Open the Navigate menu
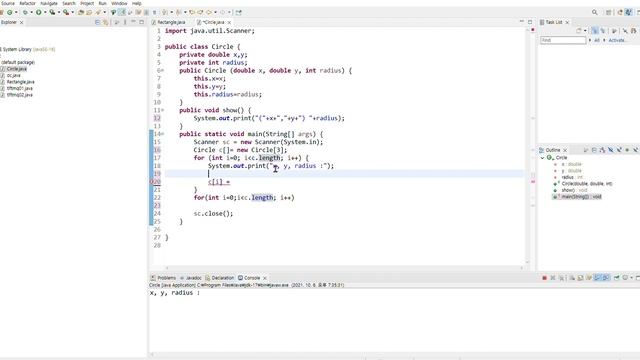 [x=49, y=3]
